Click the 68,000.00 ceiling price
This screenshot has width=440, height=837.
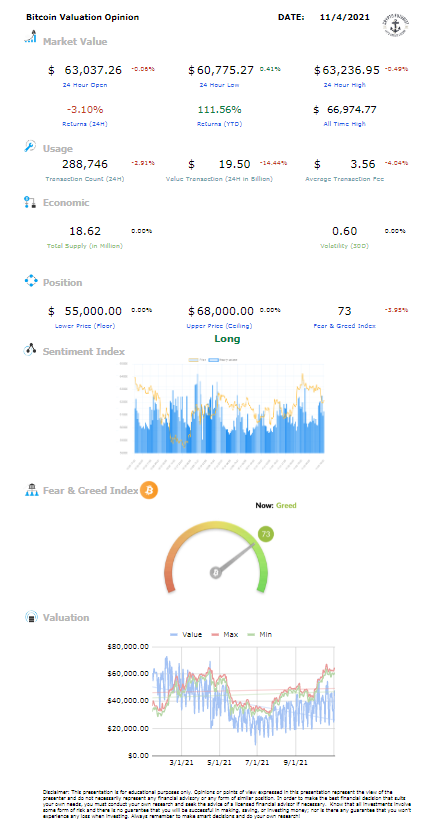tap(225, 311)
